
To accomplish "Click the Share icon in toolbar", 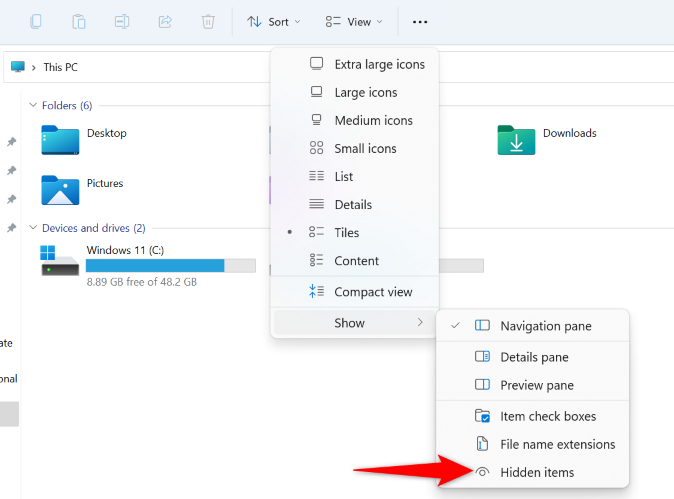I will pos(165,21).
